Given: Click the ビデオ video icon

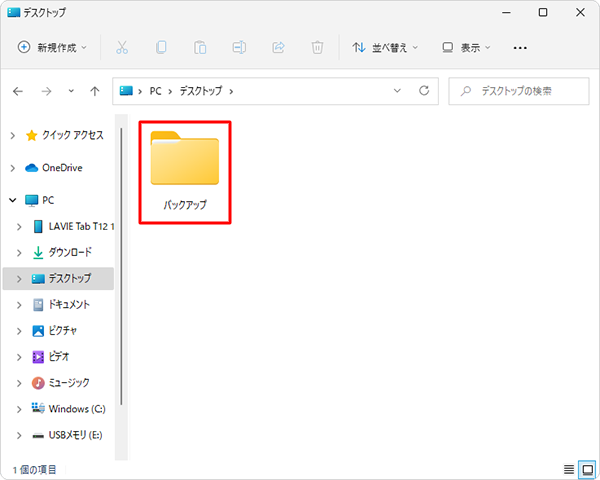Looking at the screenshot, I should tap(38, 357).
